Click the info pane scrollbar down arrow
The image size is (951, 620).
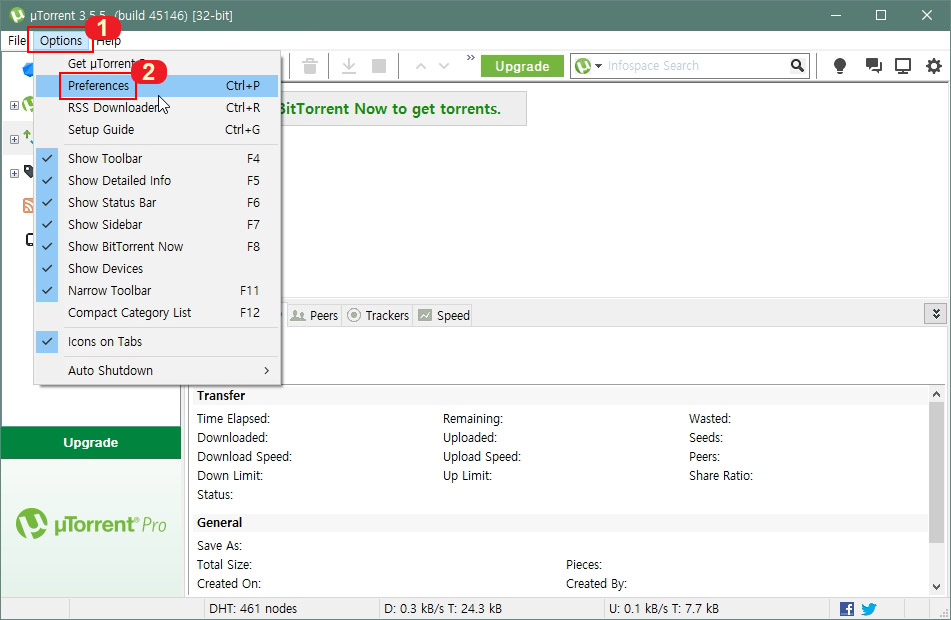click(936, 587)
